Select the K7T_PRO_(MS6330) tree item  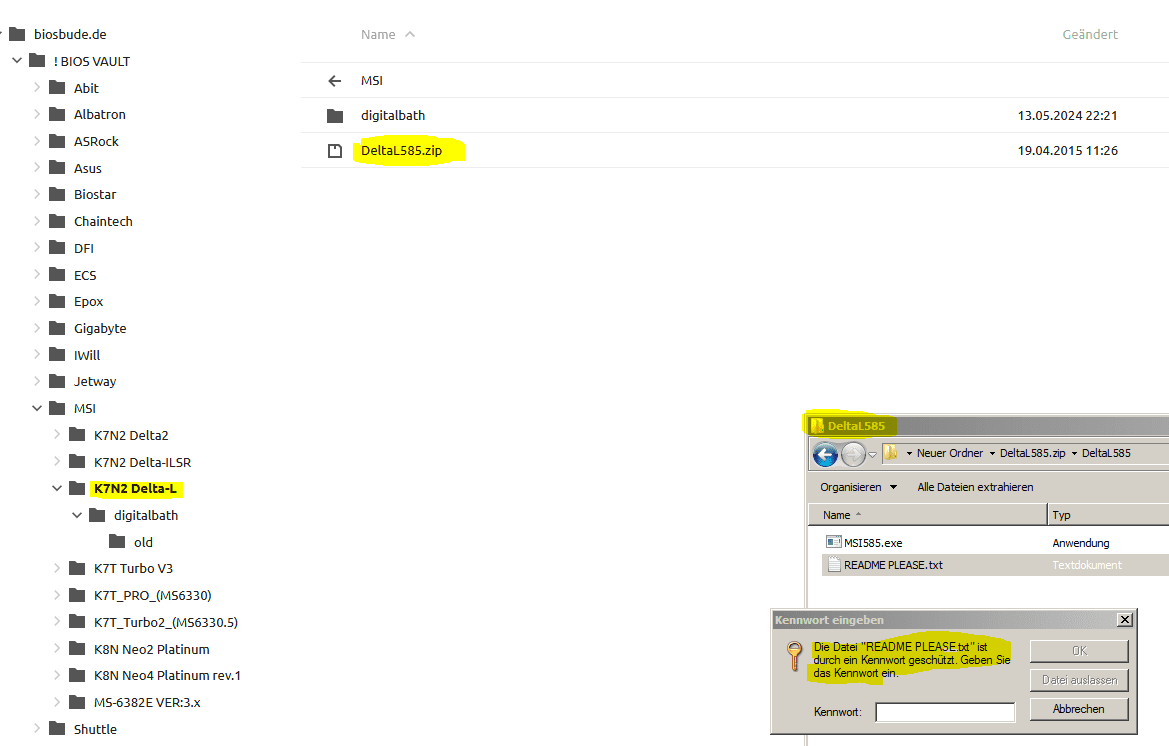point(153,595)
